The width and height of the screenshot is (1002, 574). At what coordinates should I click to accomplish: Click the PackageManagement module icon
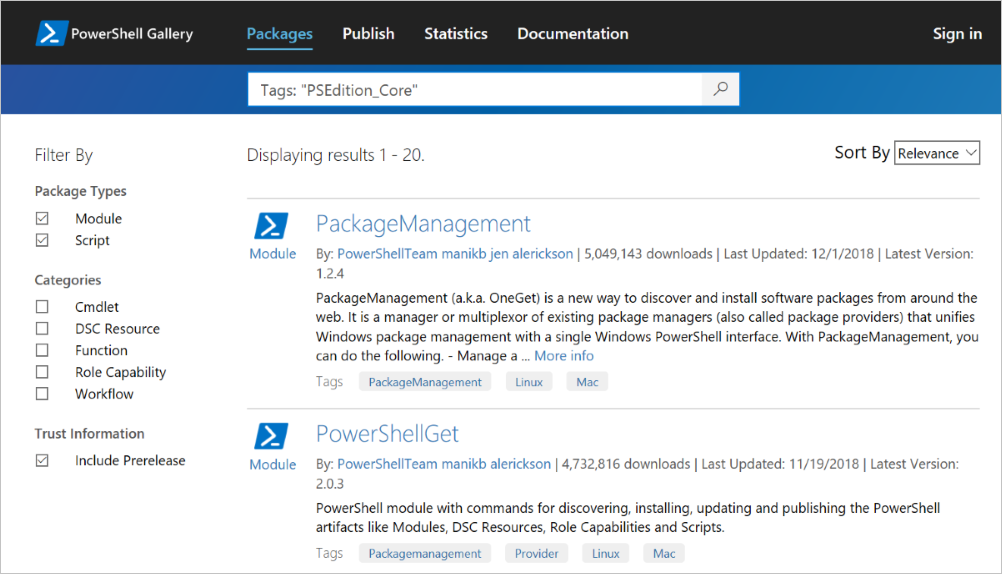(x=271, y=226)
